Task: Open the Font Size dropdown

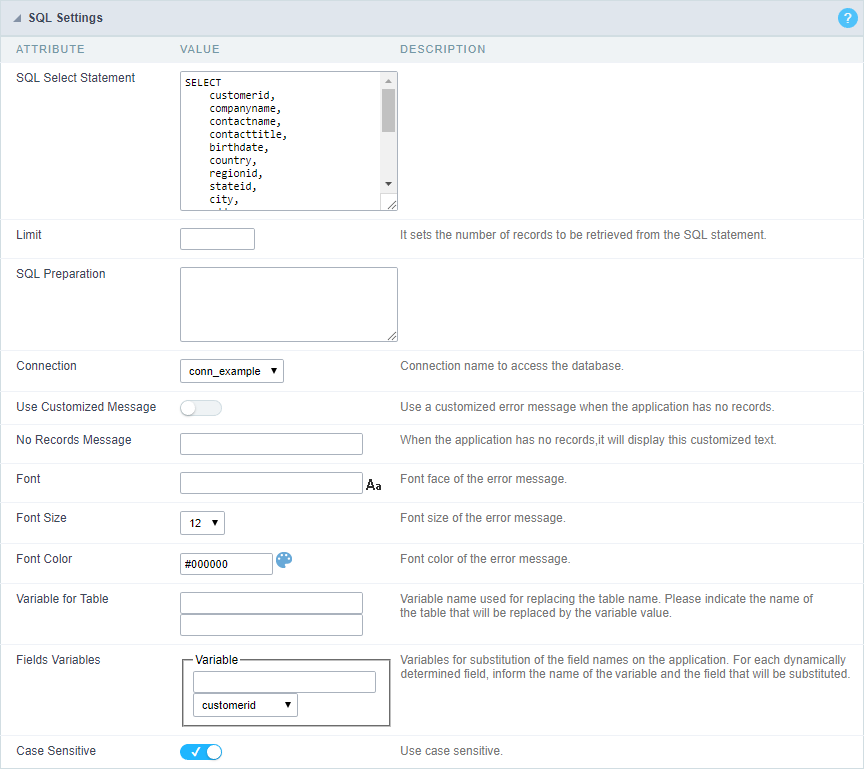Action: coord(202,522)
